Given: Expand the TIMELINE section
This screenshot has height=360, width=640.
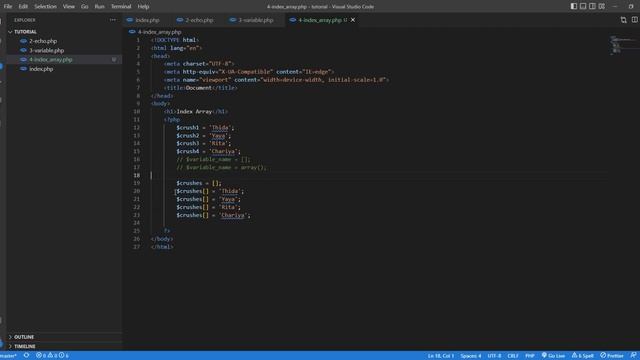Looking at the screenshot, I should [25, 347].
